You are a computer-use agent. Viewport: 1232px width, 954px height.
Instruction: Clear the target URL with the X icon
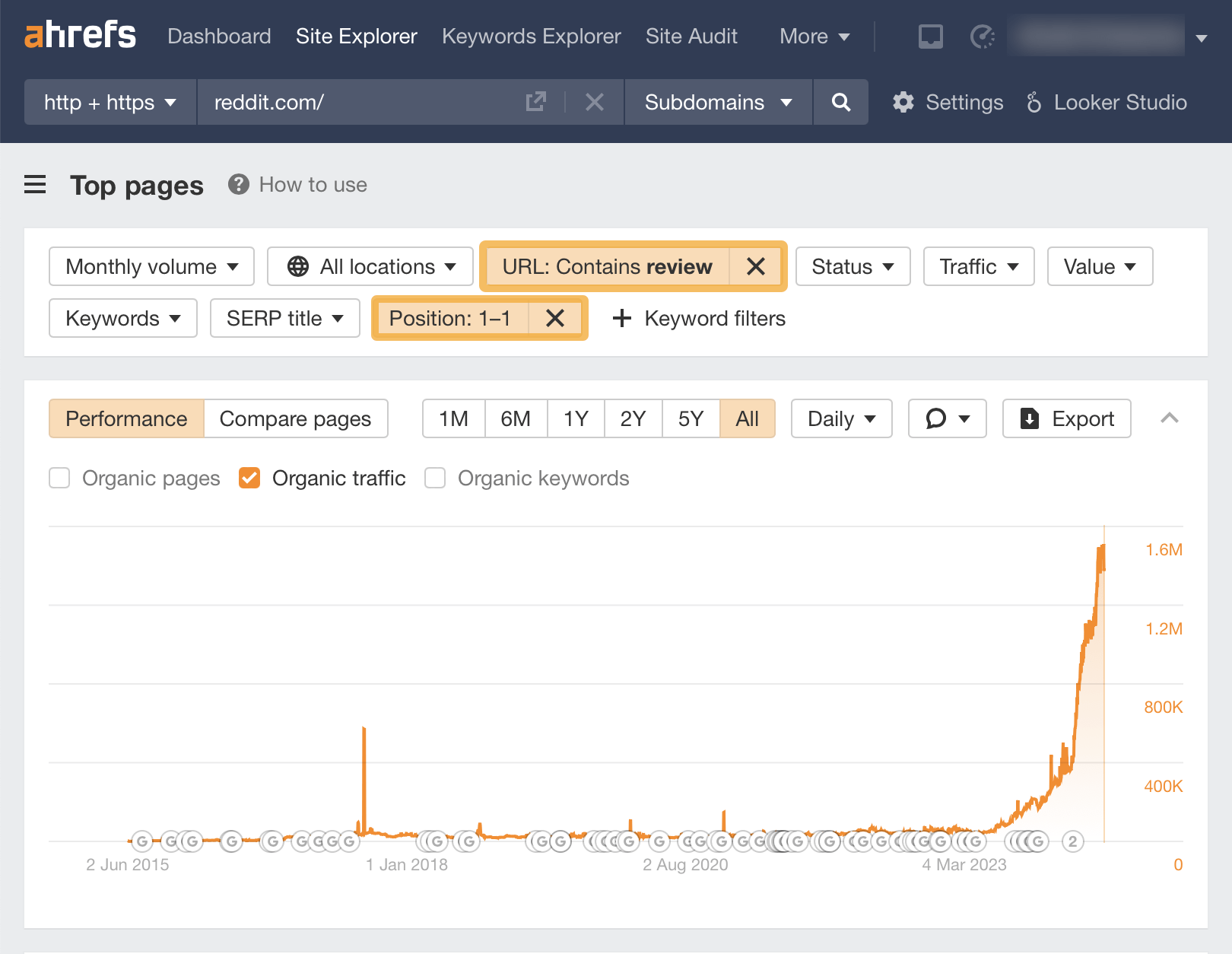pos(594,102)
